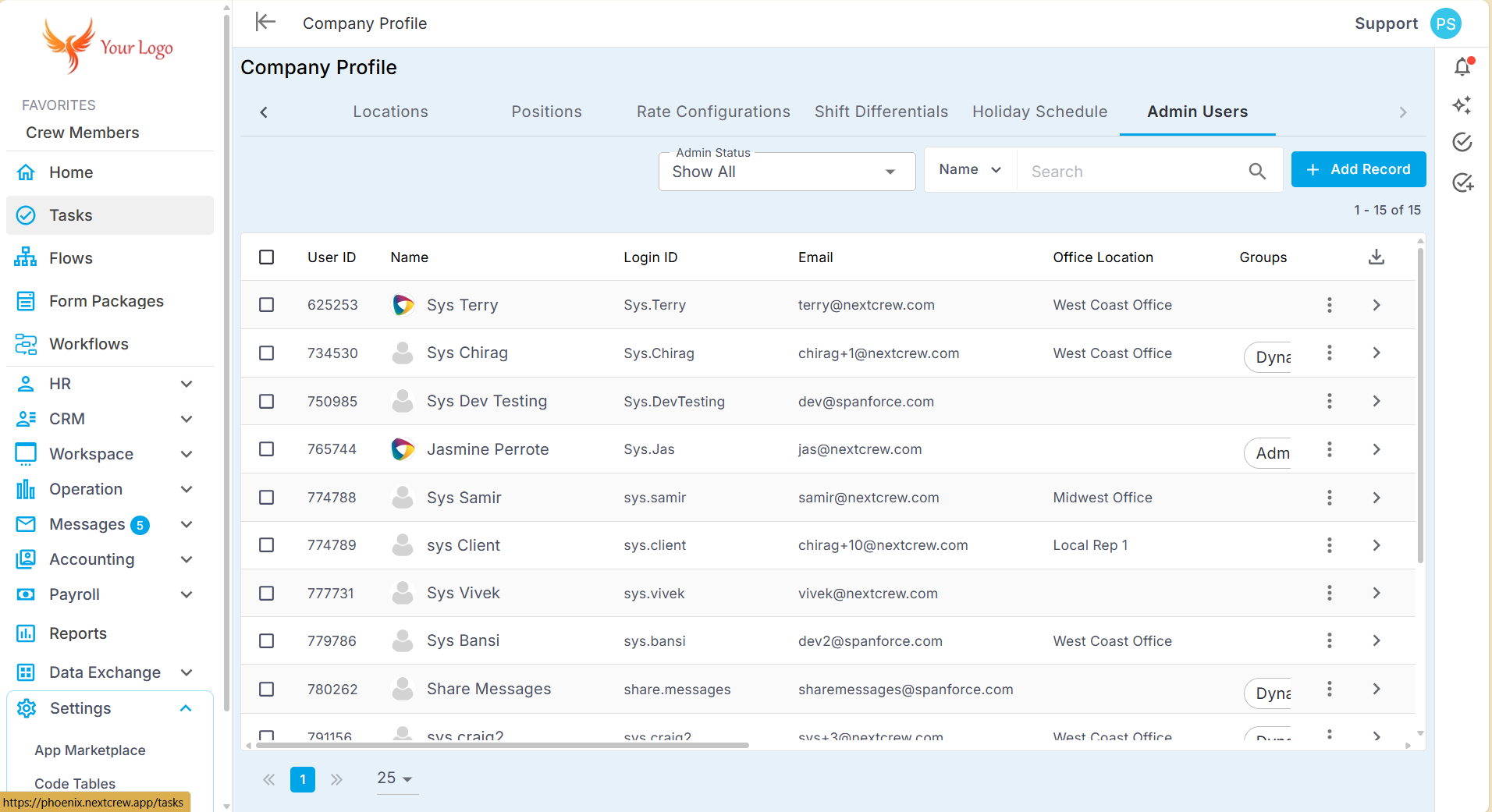Check the Sys Bansi row checkbox
This screenshot has width=1492, height=812.
click(267, 640)
